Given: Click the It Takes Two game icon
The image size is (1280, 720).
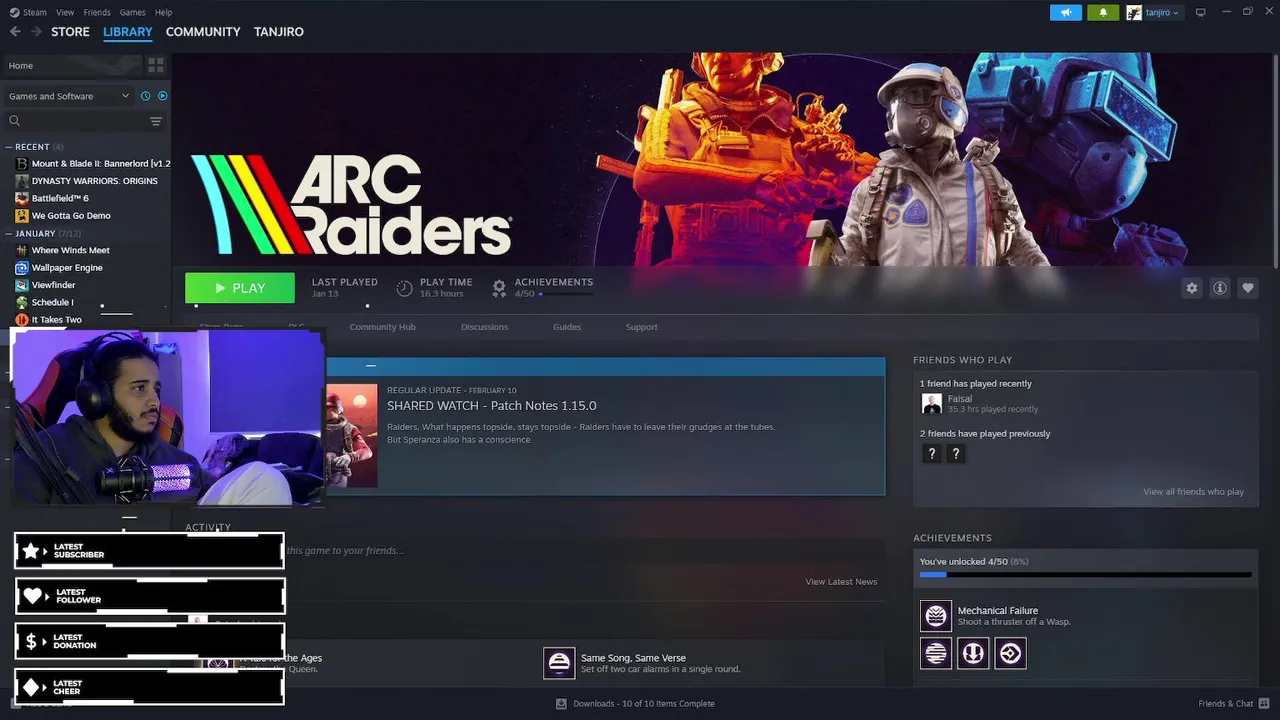Looking at the screenshot, I should pyautogui.click(x=22, y=320).
